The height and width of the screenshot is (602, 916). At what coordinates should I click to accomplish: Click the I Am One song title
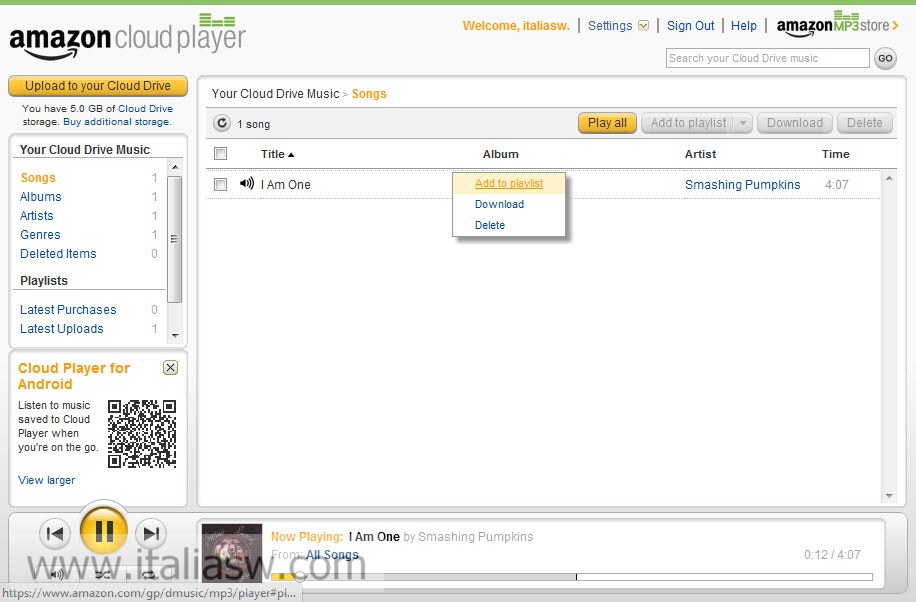tap(286, 185)
